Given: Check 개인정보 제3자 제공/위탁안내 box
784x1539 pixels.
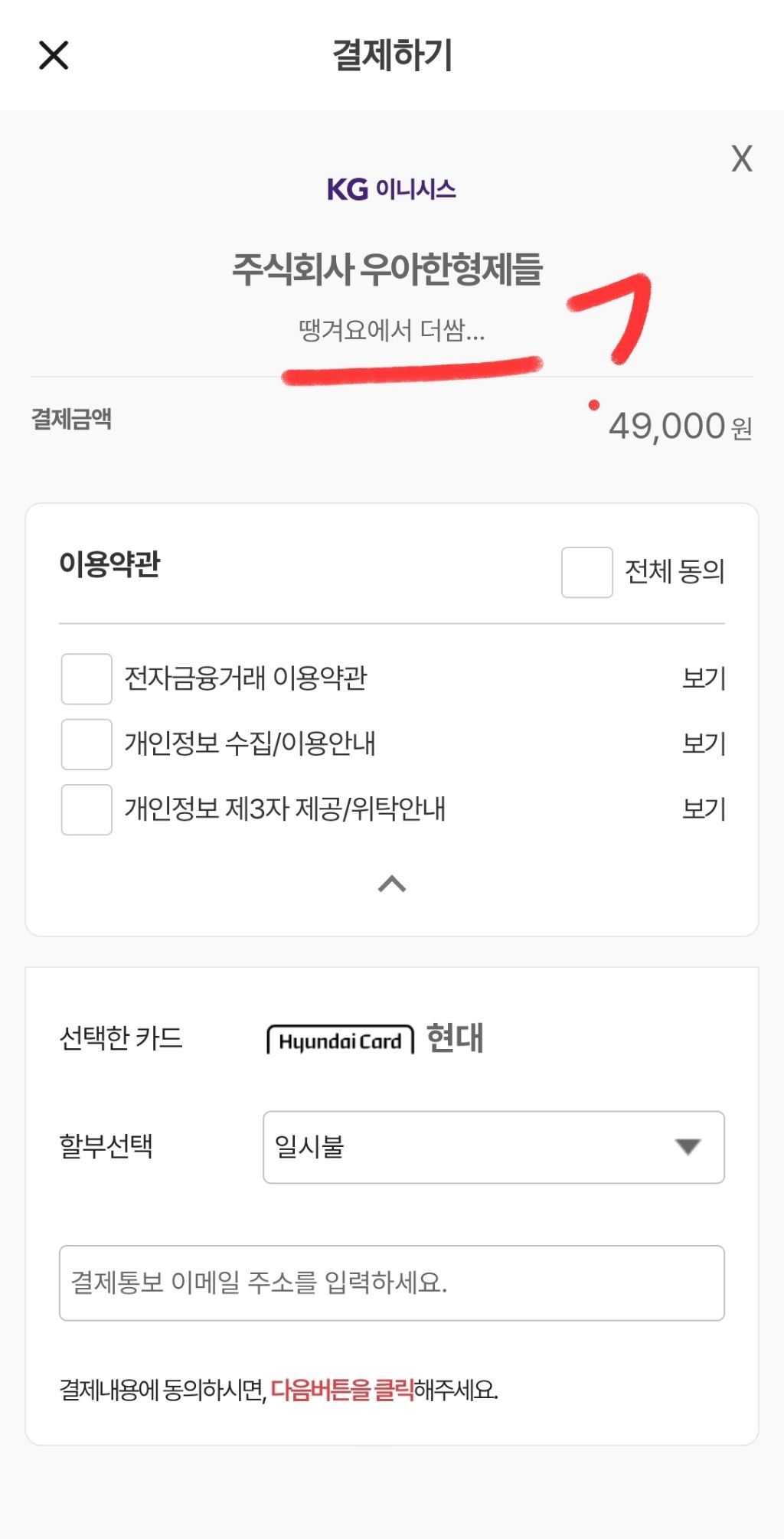Looking at the screenshot, I should pyautogui.click(x=87, y=809).
